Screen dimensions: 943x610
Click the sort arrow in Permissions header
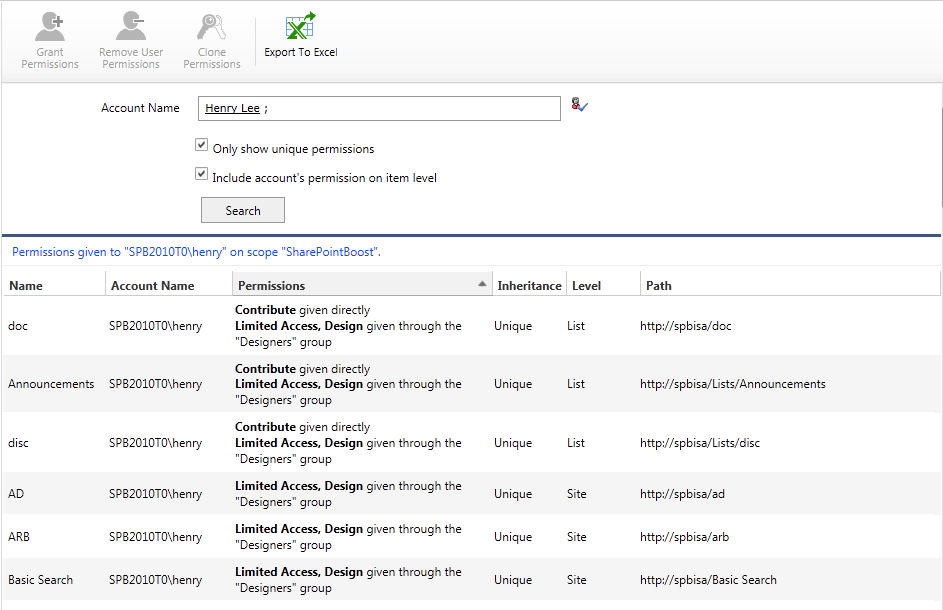[x=483, y=285]
